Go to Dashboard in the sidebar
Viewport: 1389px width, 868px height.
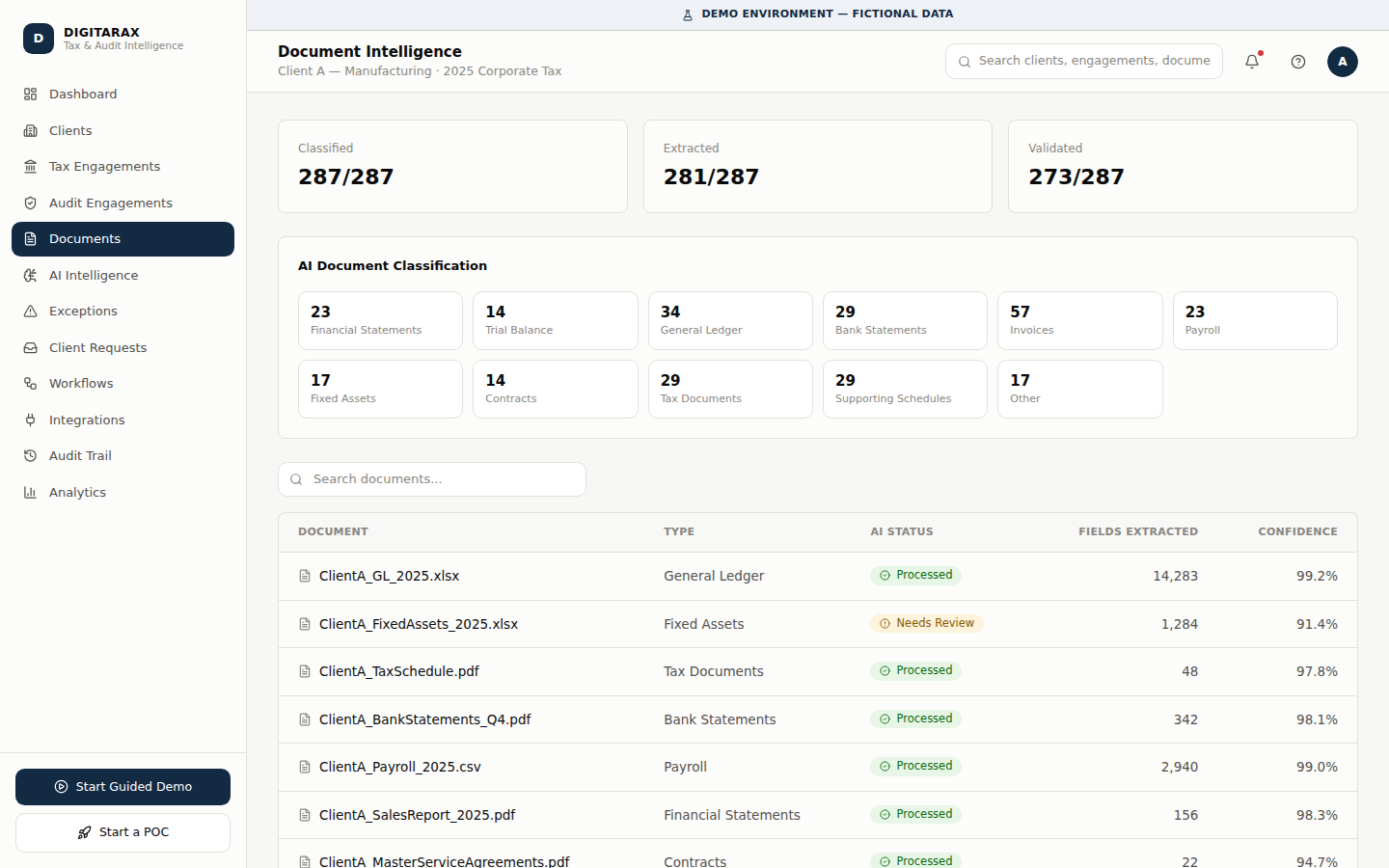123,95
